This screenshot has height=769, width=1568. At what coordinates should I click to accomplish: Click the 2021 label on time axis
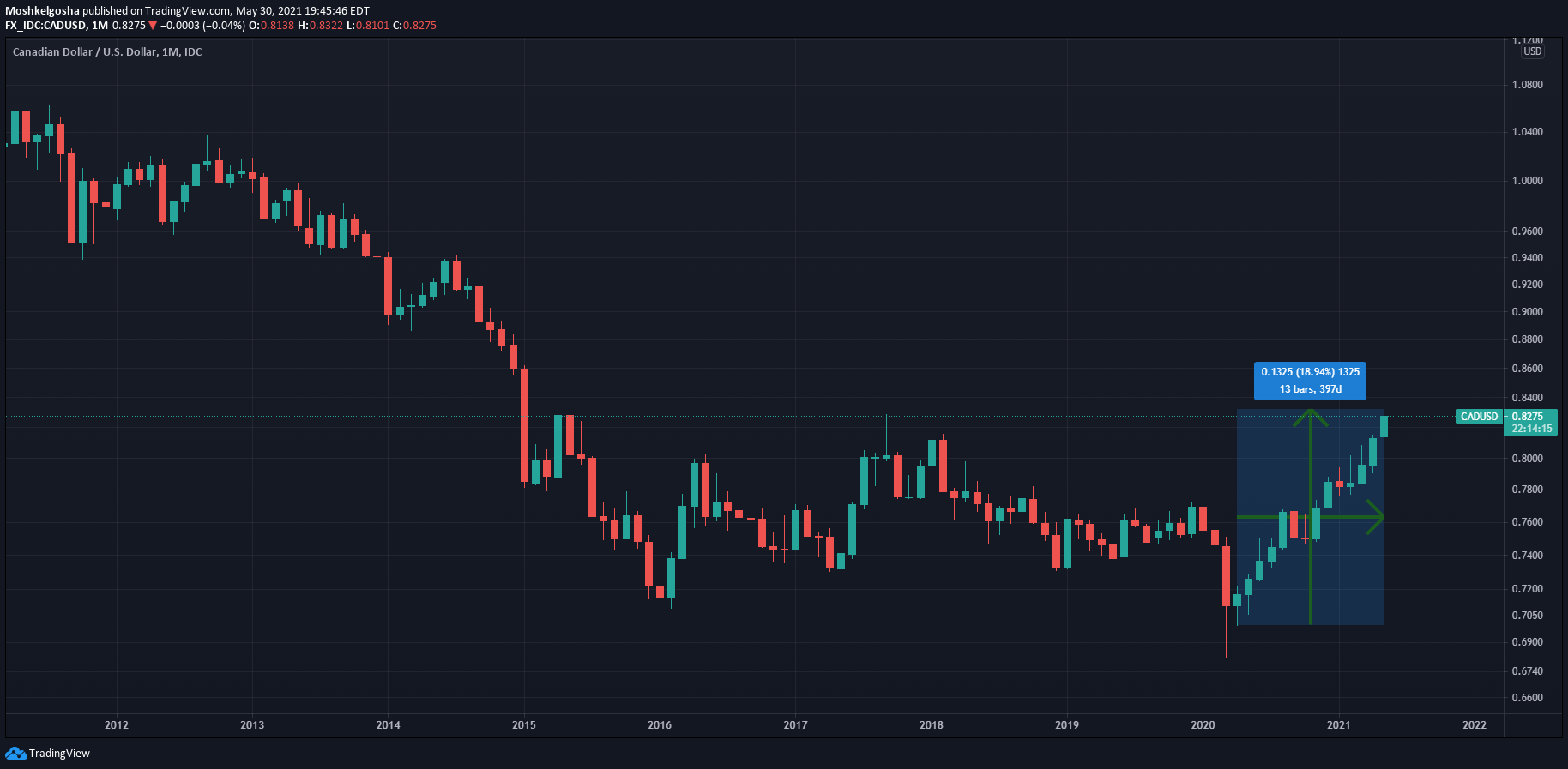tap(1339, 725)
